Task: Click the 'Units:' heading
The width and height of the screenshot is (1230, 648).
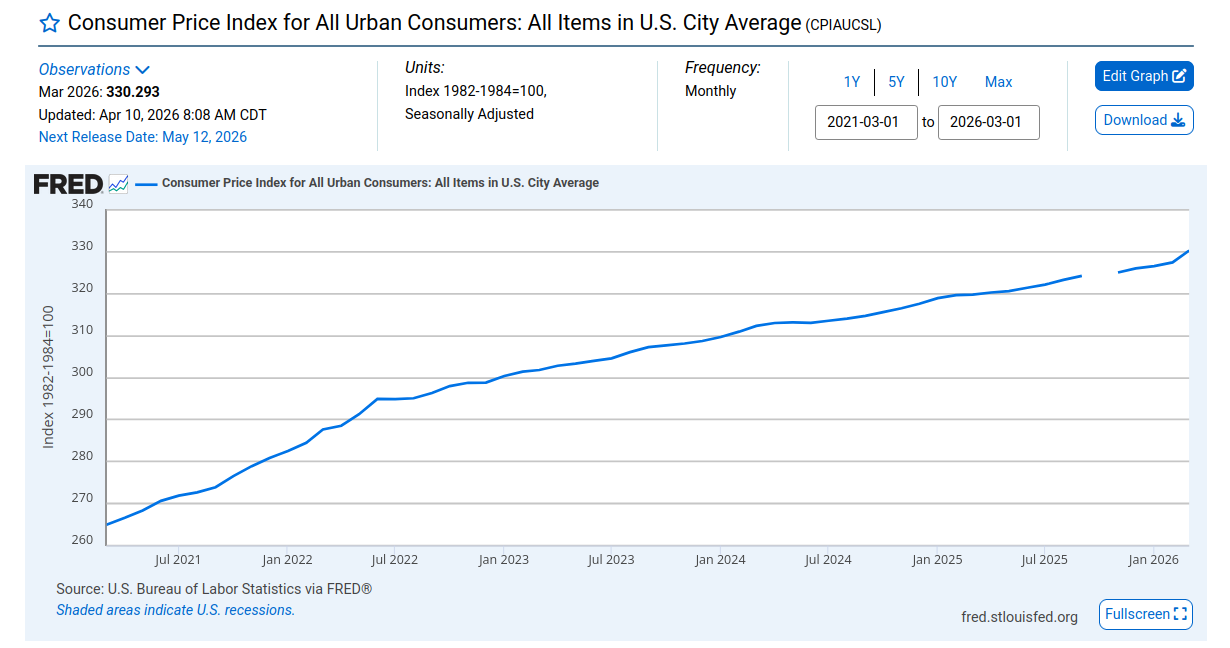Action: pyautogui.click(x=424, y=68)
